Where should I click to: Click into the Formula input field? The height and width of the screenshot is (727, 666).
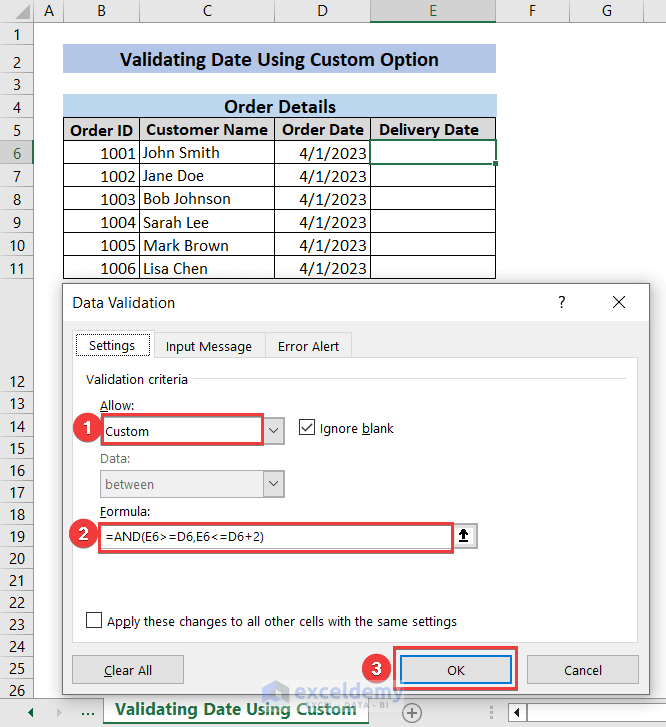point(275,536)
